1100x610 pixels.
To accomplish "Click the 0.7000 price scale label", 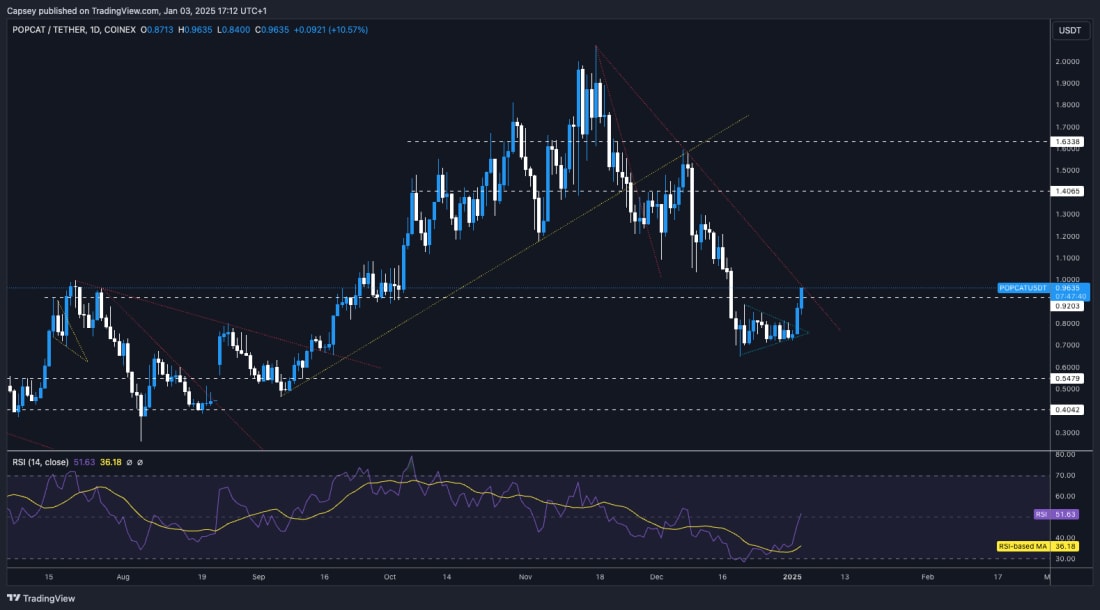I will coord(1067,345).
